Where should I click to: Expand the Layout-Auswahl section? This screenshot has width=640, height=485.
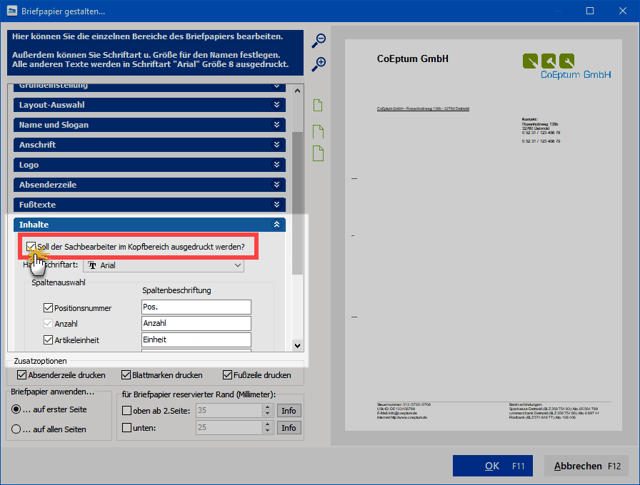[x=277, y=104]
